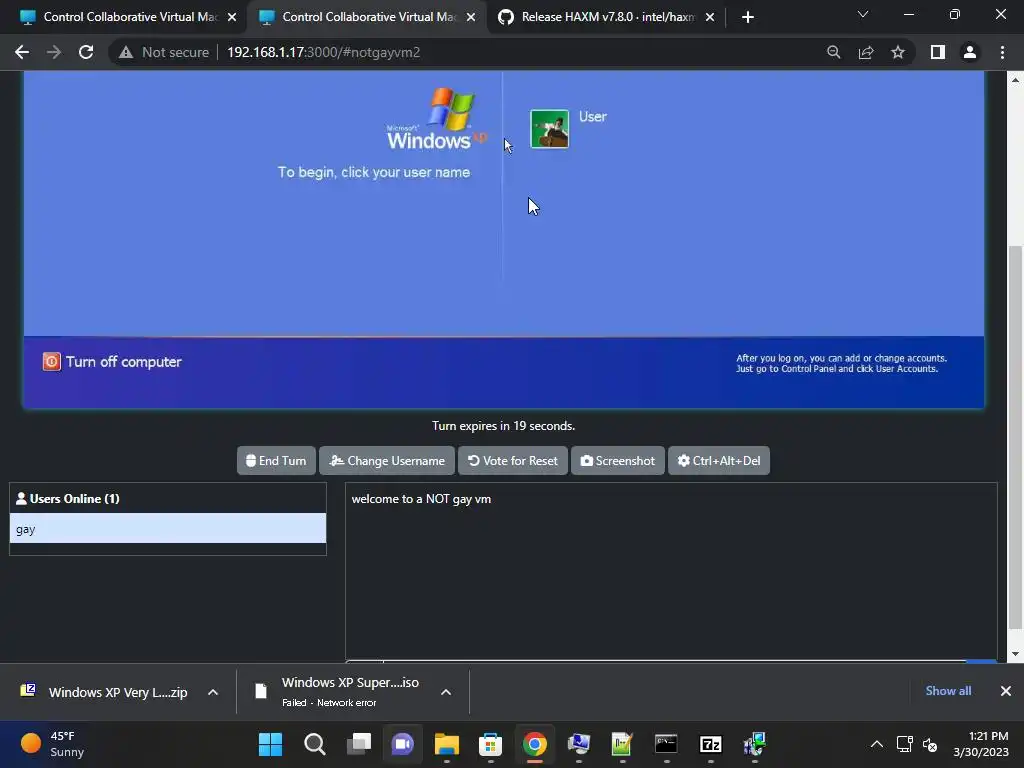Open 7-Zip from the taskbar

[x=711, y=744]
